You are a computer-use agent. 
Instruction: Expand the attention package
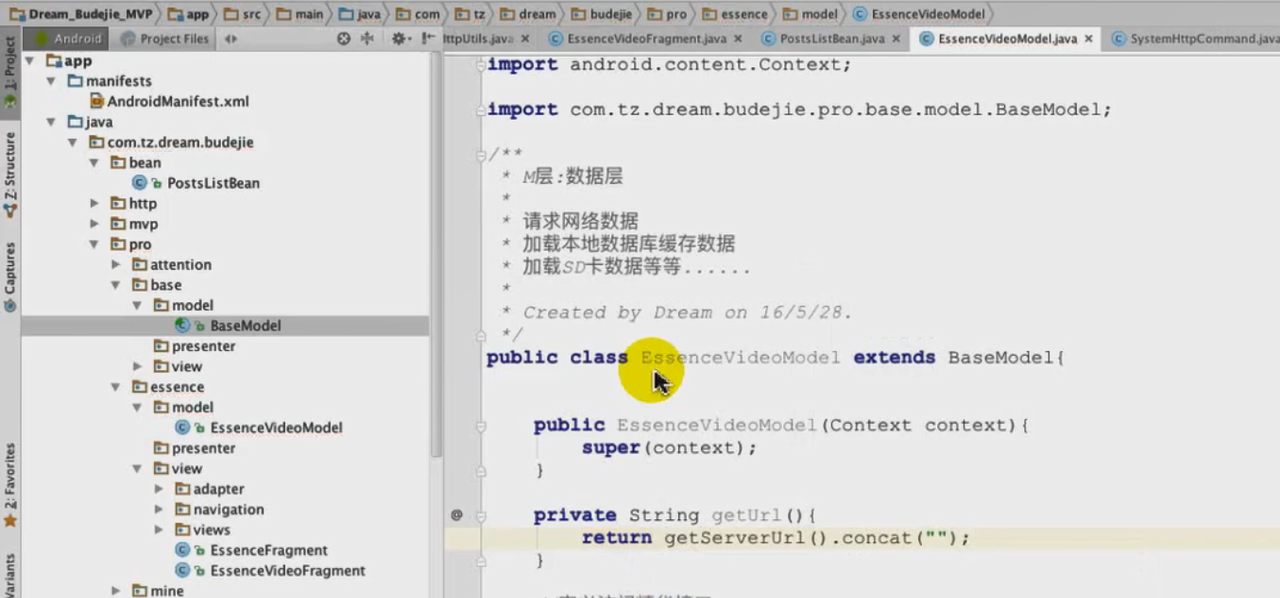[116, 264]
